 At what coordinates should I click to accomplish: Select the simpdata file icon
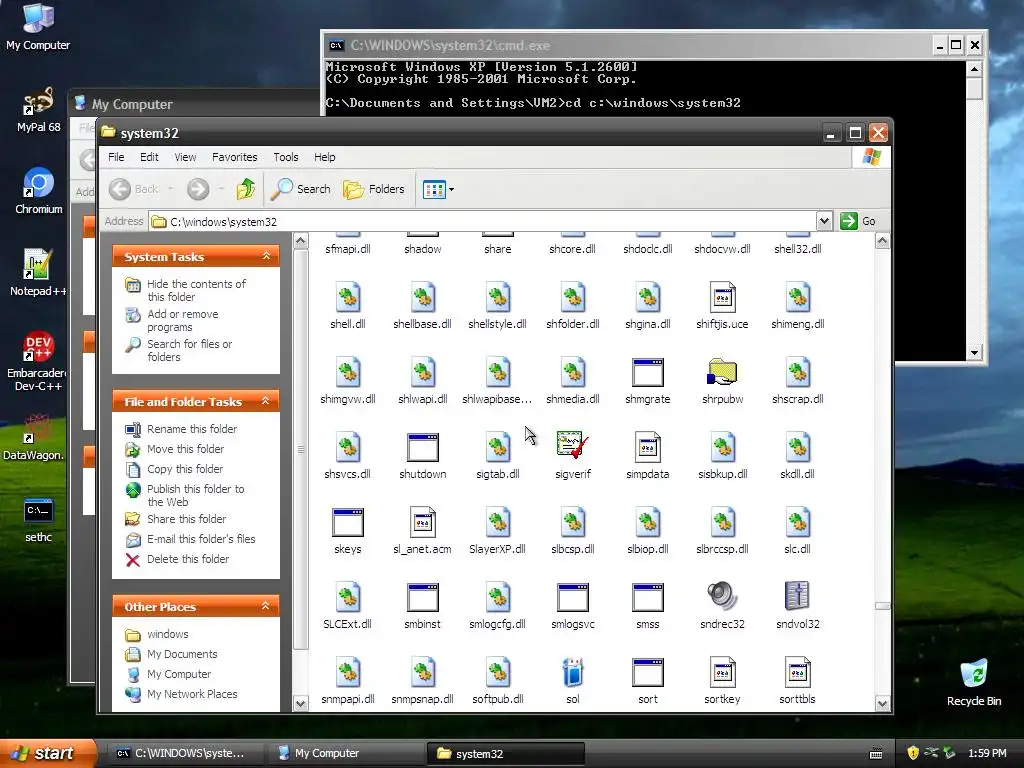point(648,448)
